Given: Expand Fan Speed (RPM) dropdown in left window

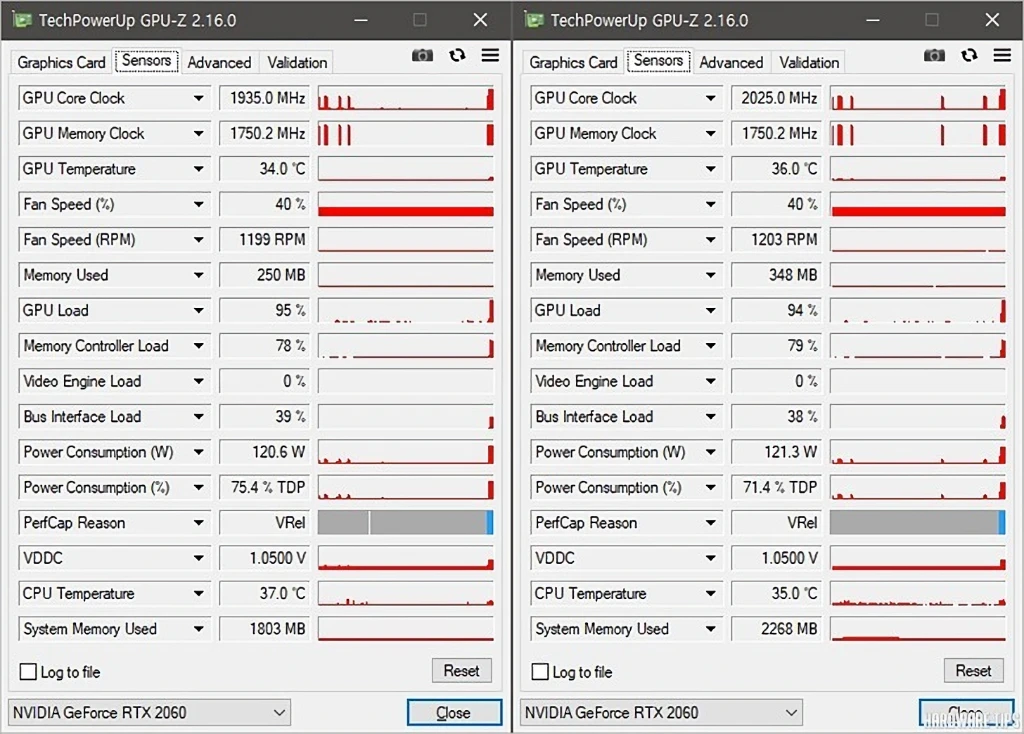Looking at the screenshot, I should (x=198, y=240).
